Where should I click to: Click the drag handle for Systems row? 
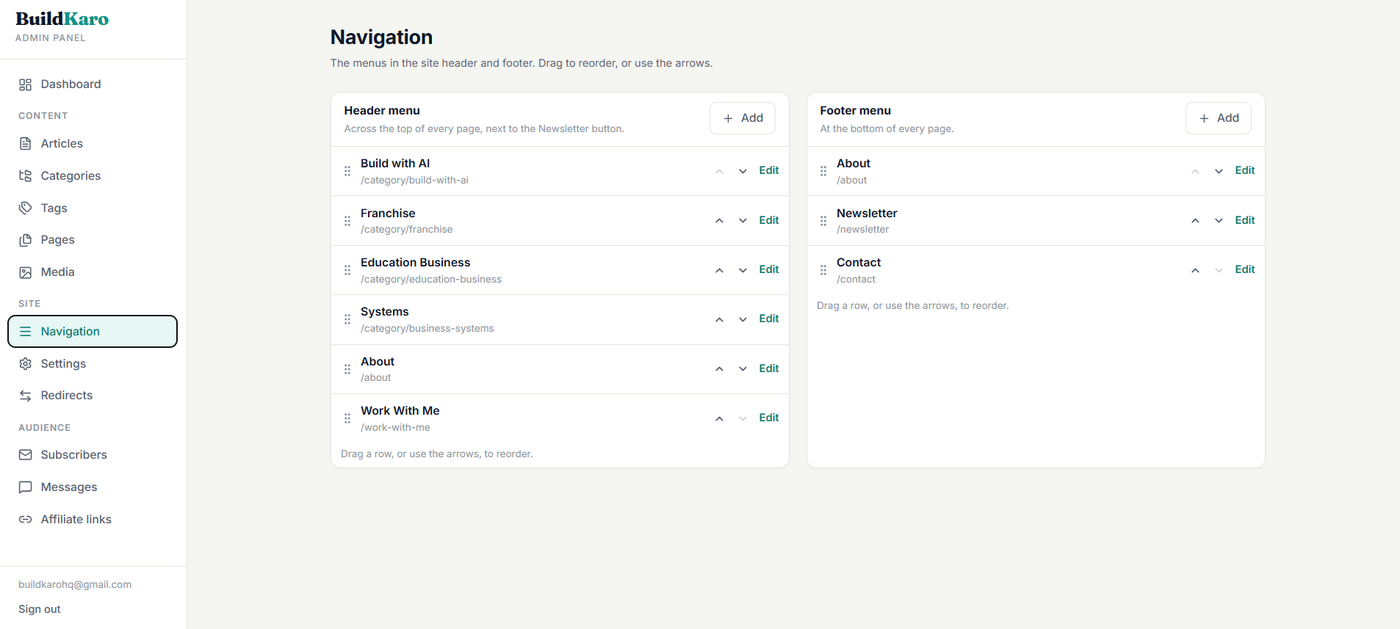click(348, 319)
